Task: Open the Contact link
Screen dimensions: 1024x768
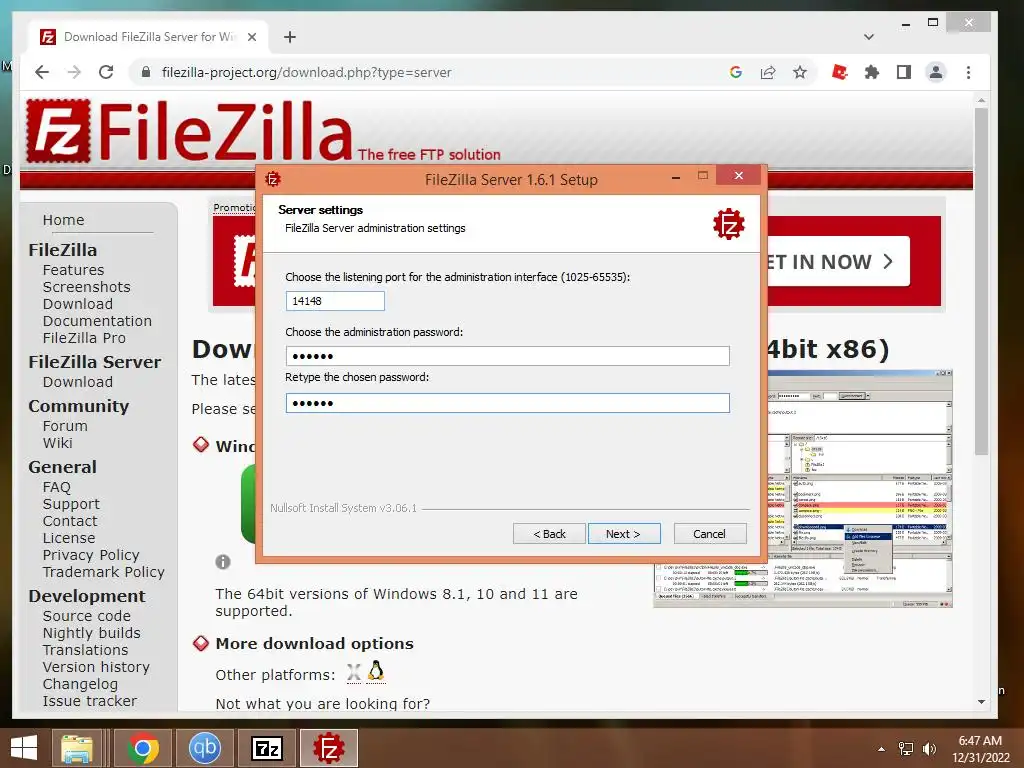Action: click(70, 521)
